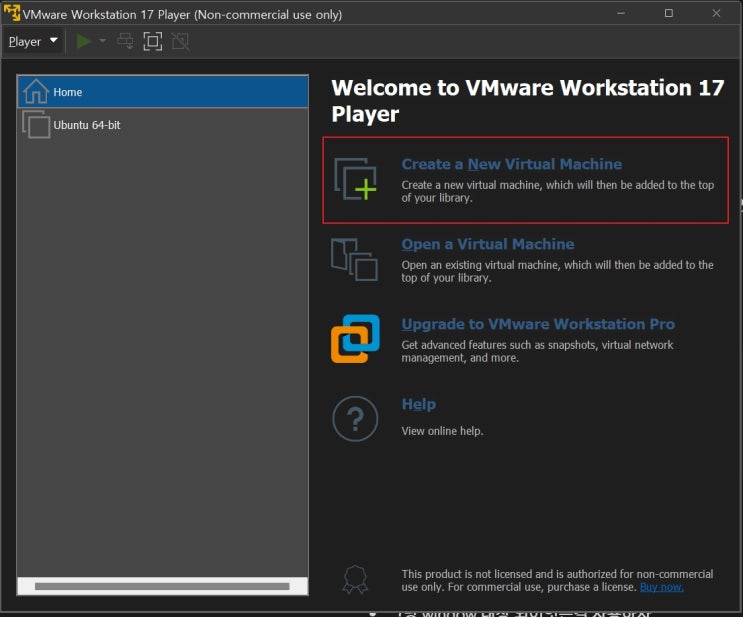
Task: Click the Unity mode toolbar icon
Action: tap(180, 42)
